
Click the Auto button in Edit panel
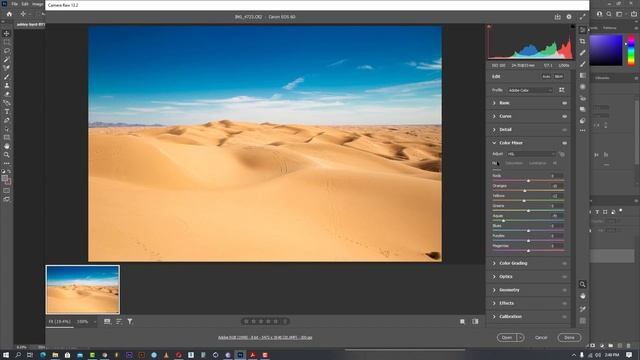(x=546, y=77)
